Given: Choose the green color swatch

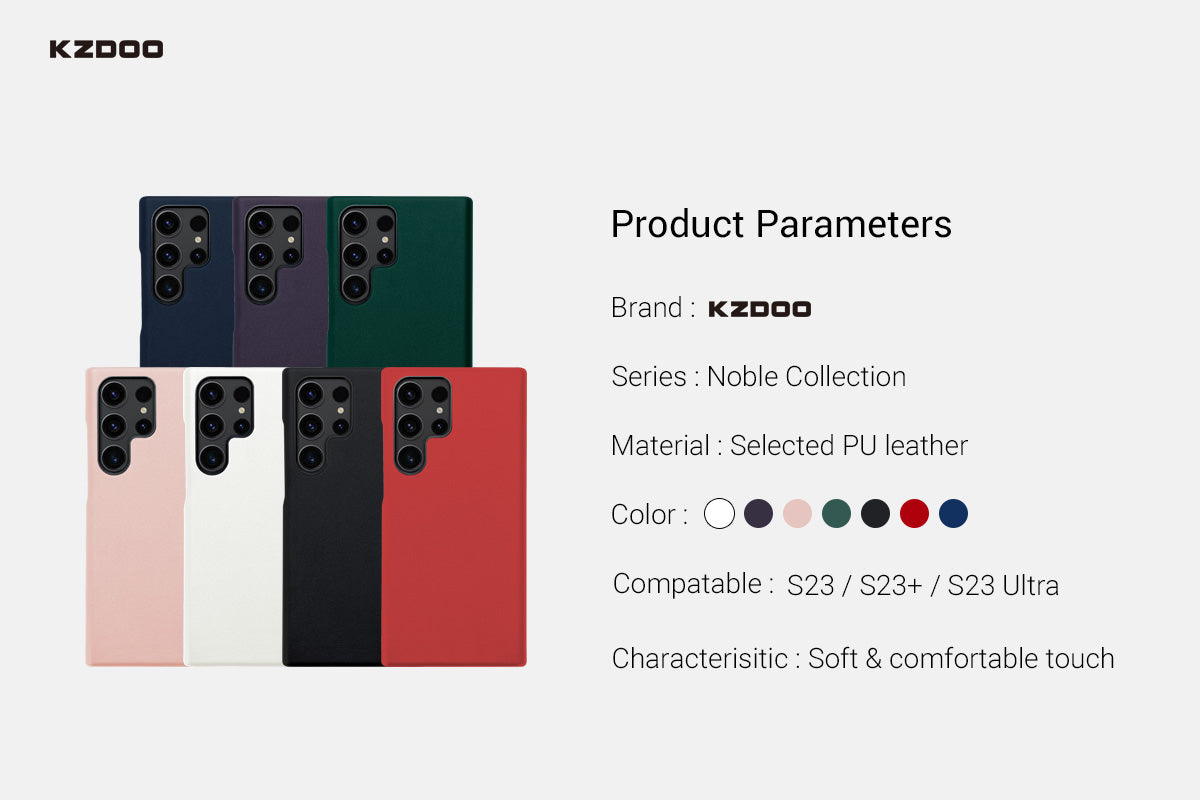Looking at the screenshot, I should click(836, 514).
